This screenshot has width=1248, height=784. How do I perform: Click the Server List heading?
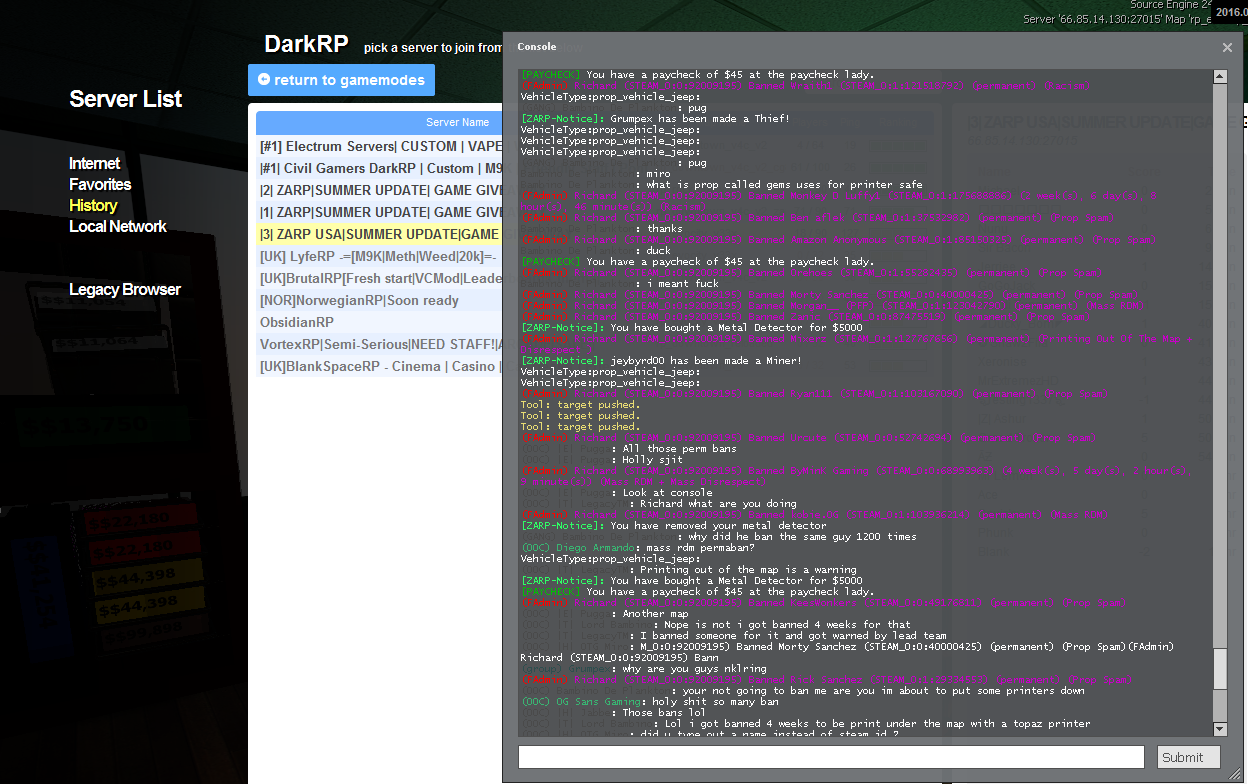[x=126, y=99]
